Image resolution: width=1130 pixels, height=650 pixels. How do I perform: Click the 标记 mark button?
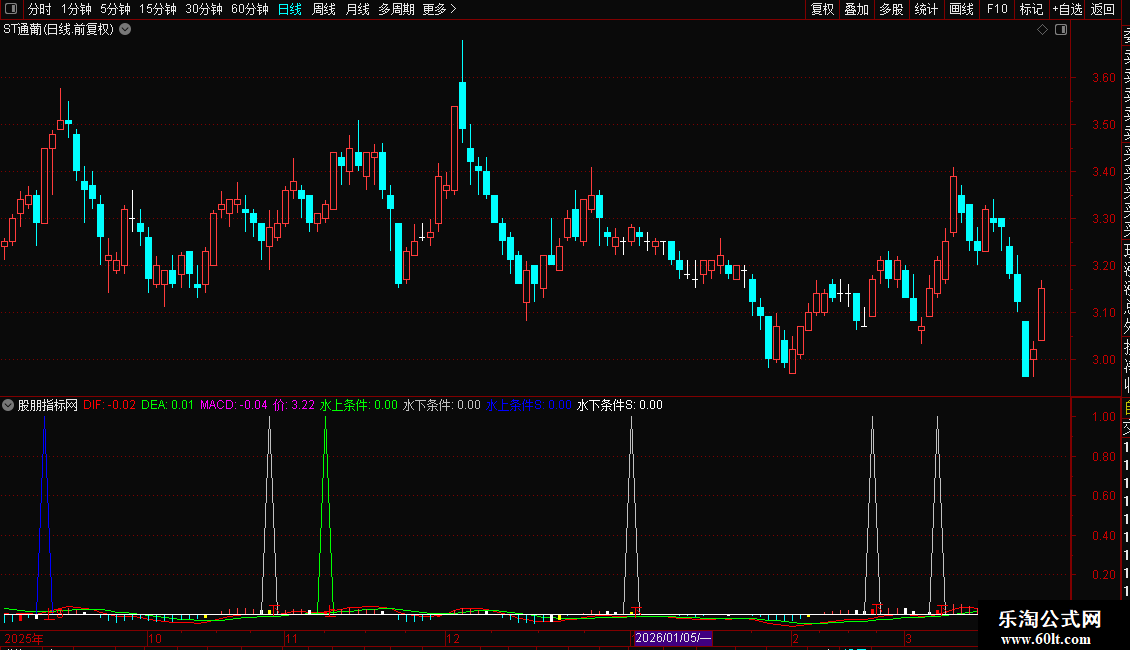pos(1031,9)
